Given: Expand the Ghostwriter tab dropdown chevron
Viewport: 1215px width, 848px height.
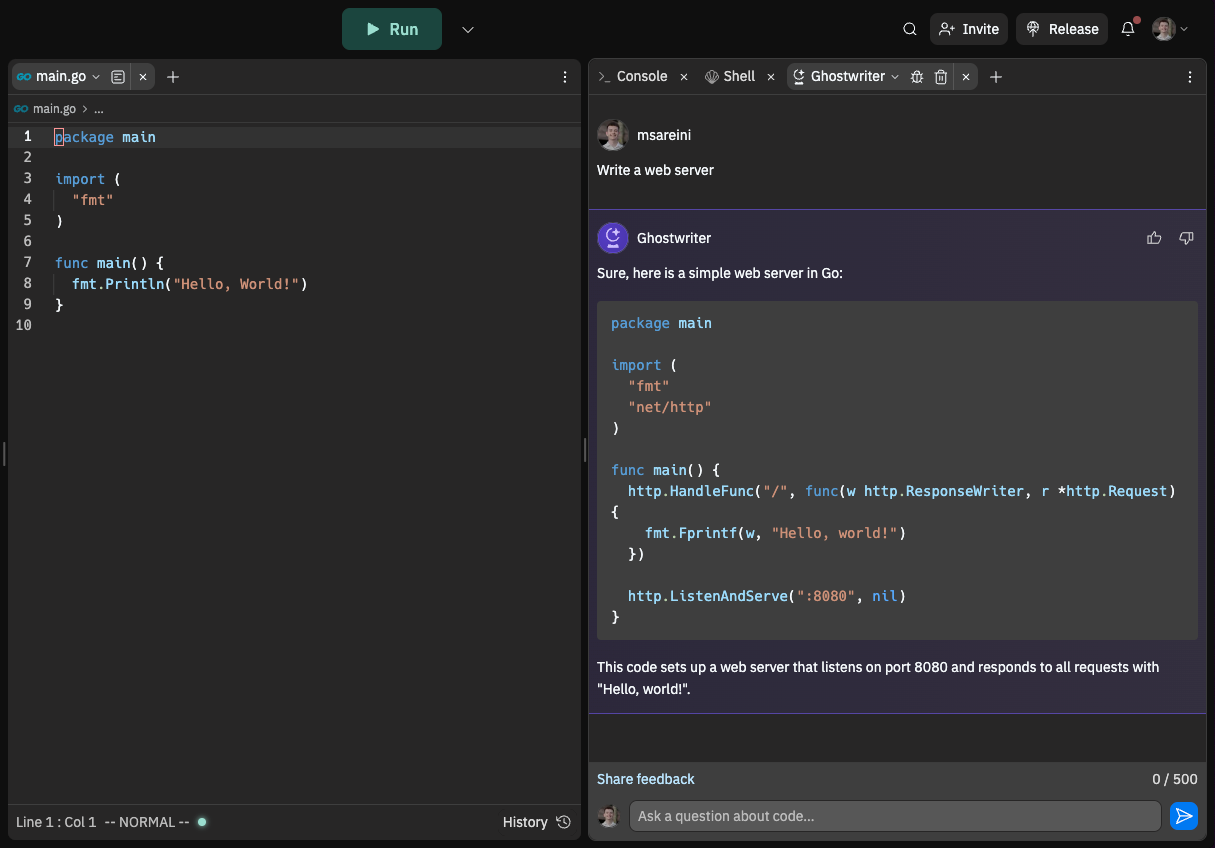Looking at the screenshot, I should point(895,77).
